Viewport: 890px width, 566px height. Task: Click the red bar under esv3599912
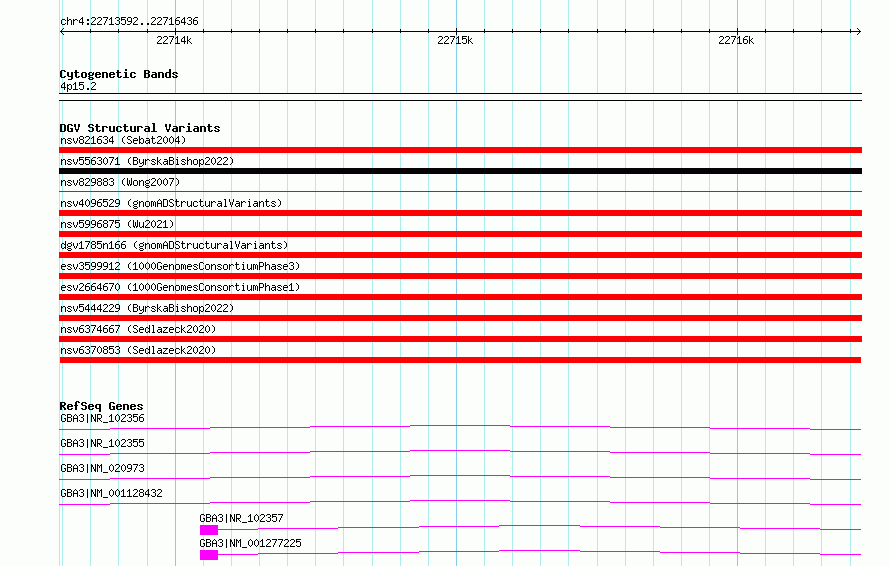pos(460,276)
